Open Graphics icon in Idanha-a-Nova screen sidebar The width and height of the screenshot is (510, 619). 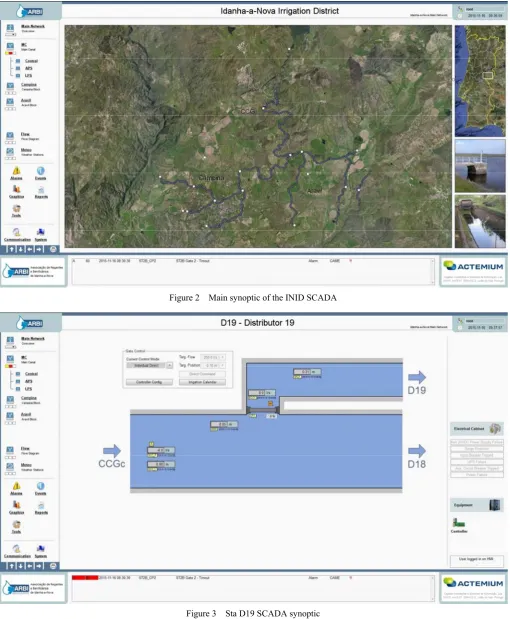(x=17, y=189)
